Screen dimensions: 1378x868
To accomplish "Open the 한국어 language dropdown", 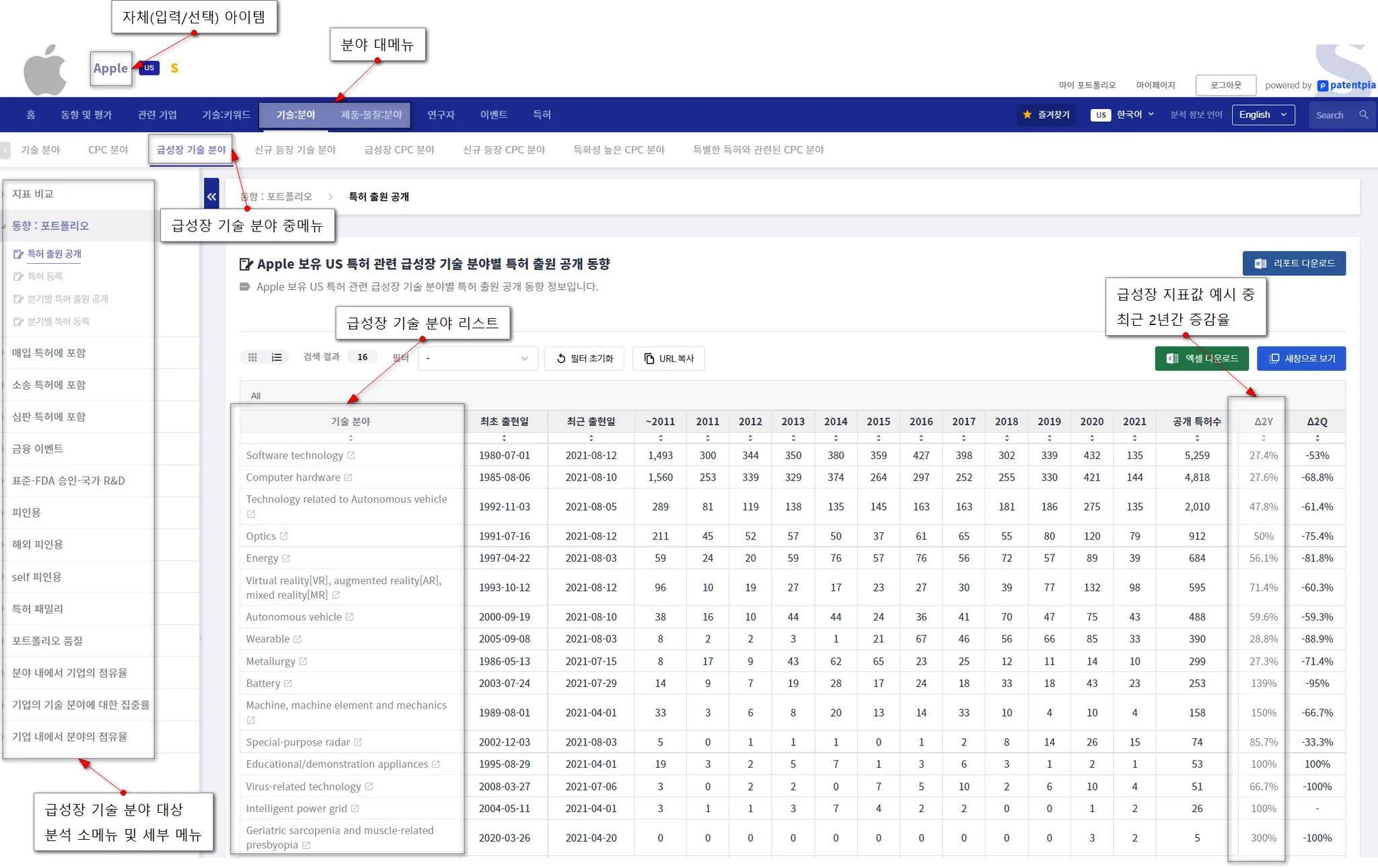I will coord(1134,114).
